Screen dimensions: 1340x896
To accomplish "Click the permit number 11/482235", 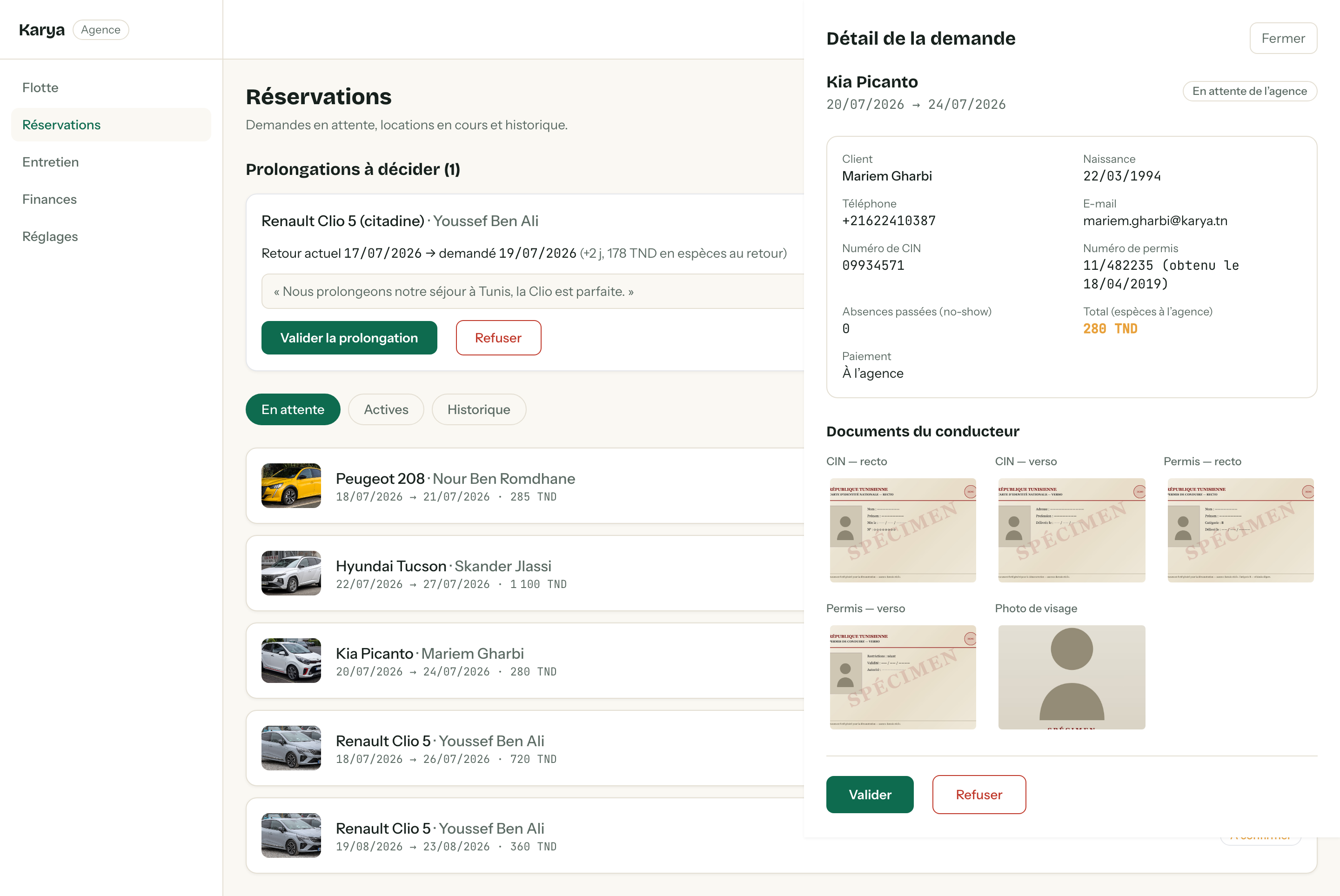I will pos(1118,265).
